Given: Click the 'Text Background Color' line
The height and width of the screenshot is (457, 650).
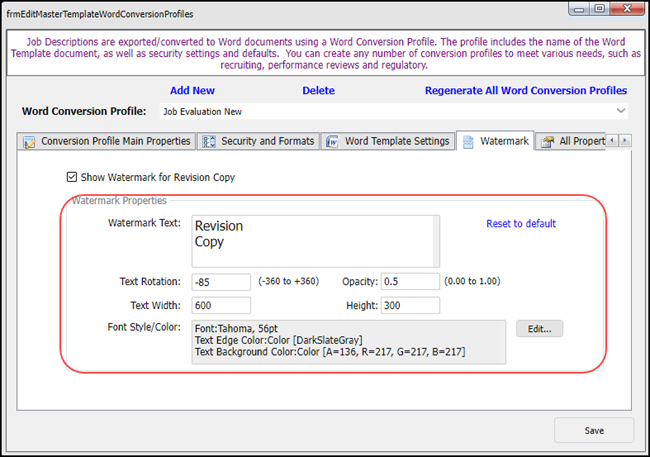Looking at the screenshot, I should coord(330,352).
